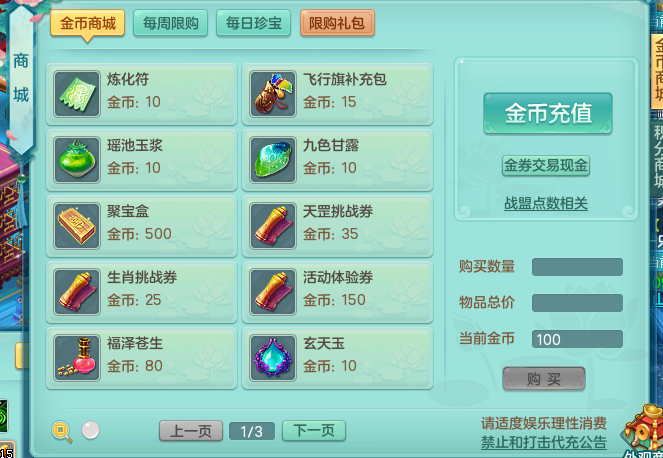
Task: Open the 每日珍宝 tab
Action: (253, 23)
